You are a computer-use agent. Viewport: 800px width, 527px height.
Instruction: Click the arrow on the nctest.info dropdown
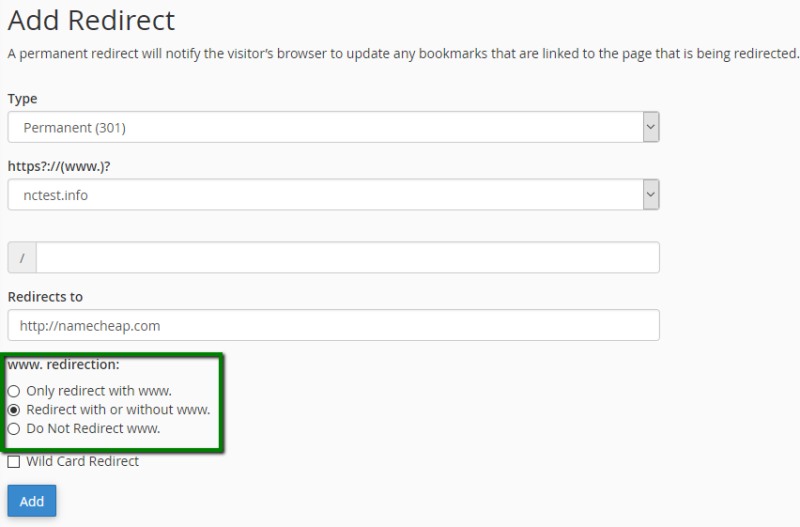650,195
